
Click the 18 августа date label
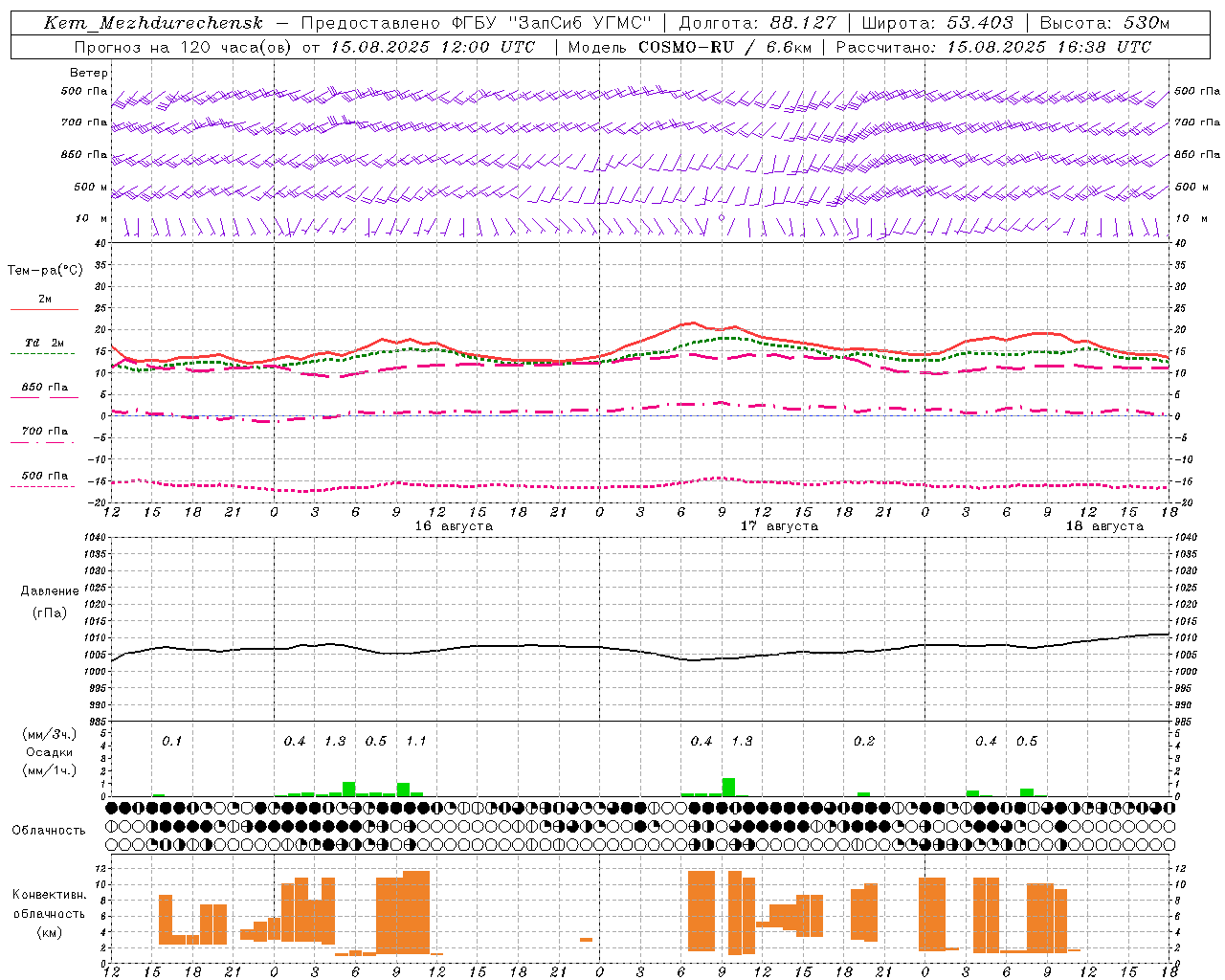1104,526
